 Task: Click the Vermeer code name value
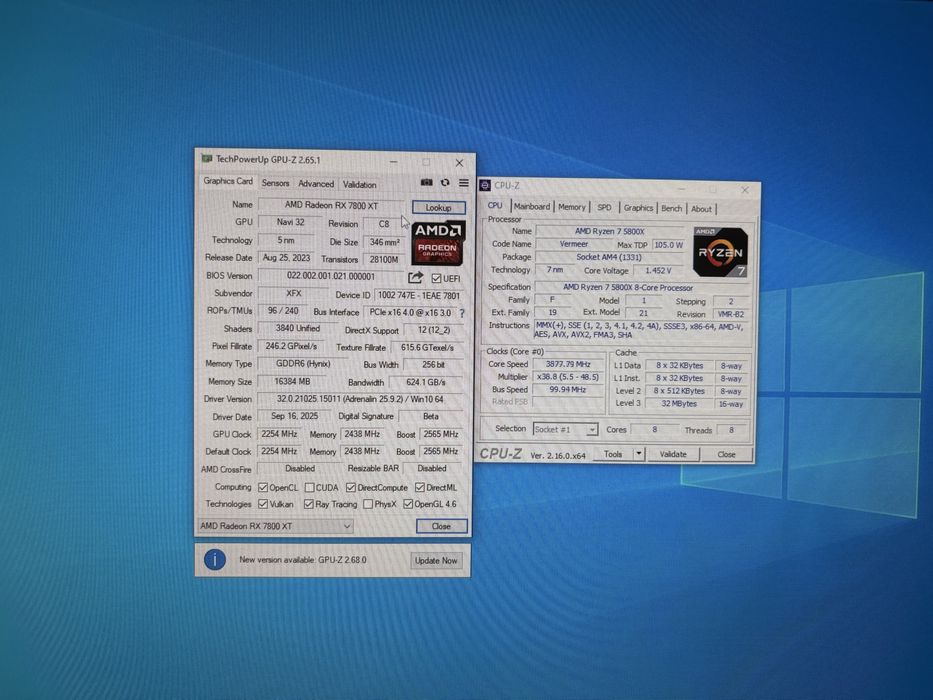click(x=574, y=244)
